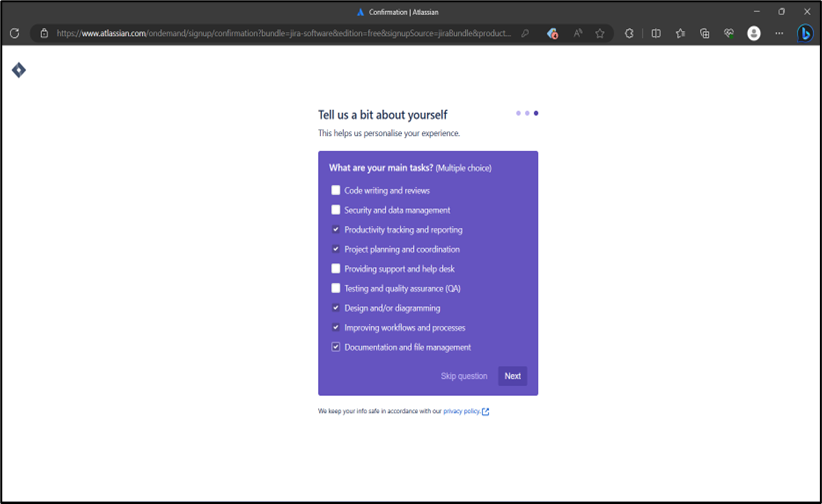This screenshot has width=822, height=504.
Task: Open the Settings and more ellipsis menu
Action: [x=779, y=34]
